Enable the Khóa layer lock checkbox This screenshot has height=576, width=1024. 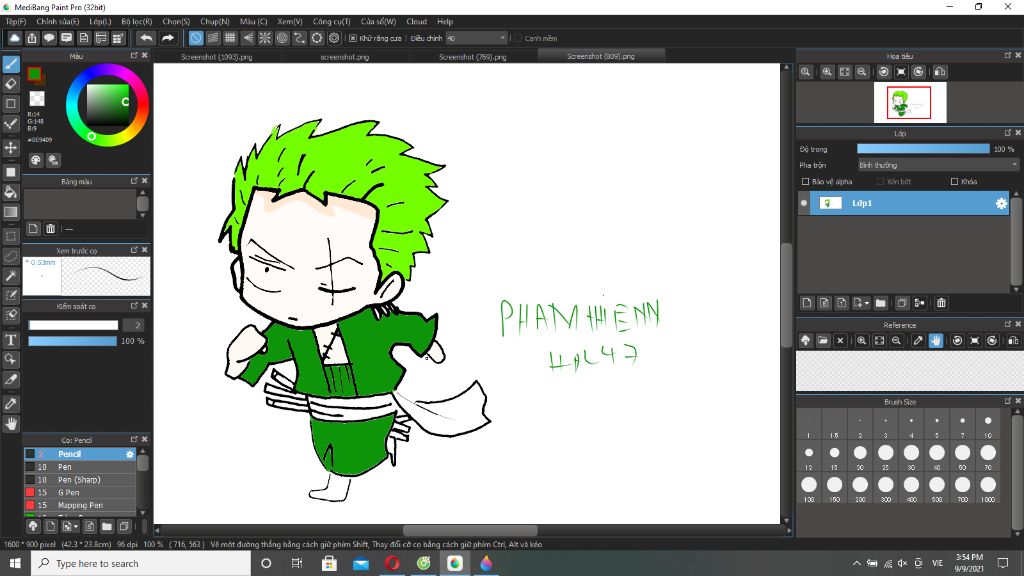[954, 182]
